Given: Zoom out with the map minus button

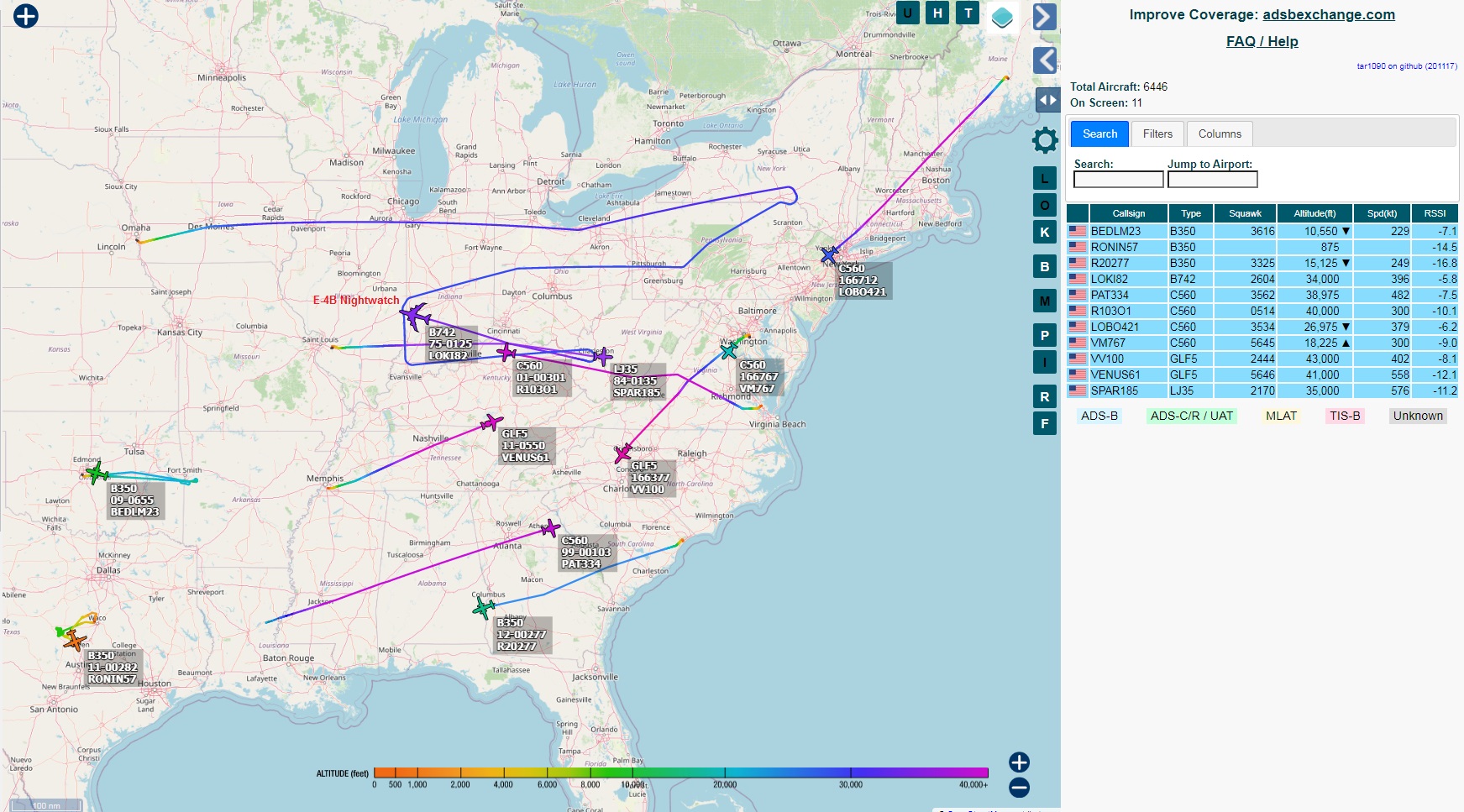Looking at the screenshot, I should (1019, 788).
